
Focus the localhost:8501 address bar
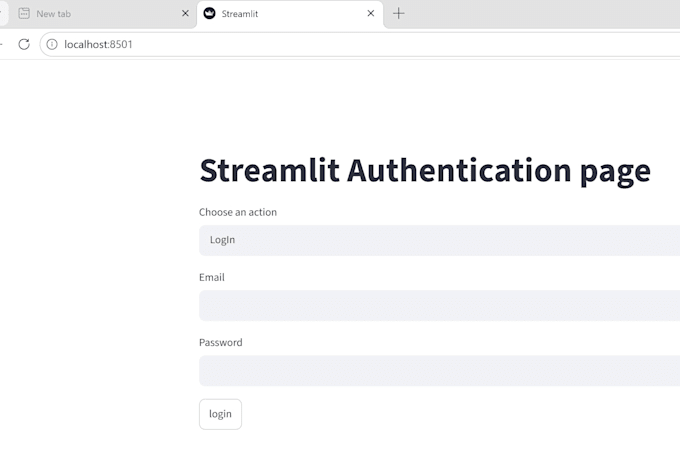[x=360, y=44]
